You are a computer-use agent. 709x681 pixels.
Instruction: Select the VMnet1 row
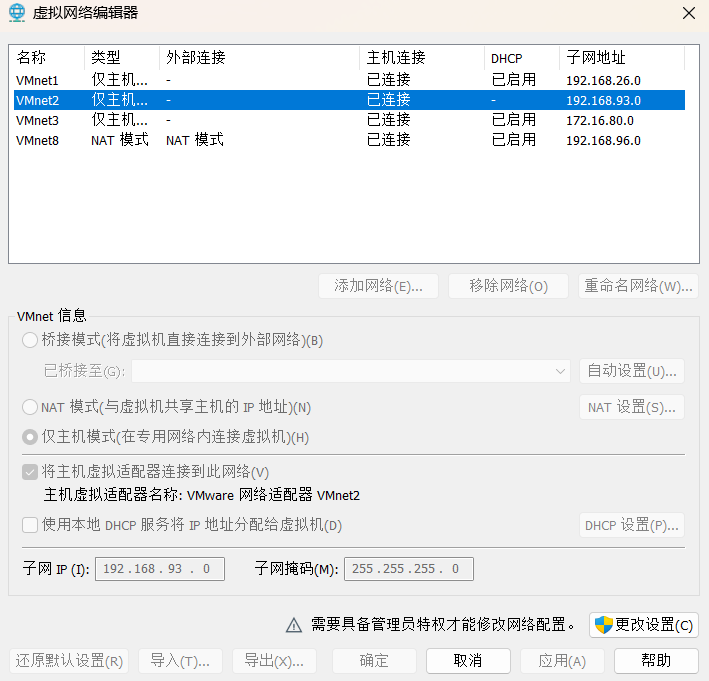tap(349, 80)
